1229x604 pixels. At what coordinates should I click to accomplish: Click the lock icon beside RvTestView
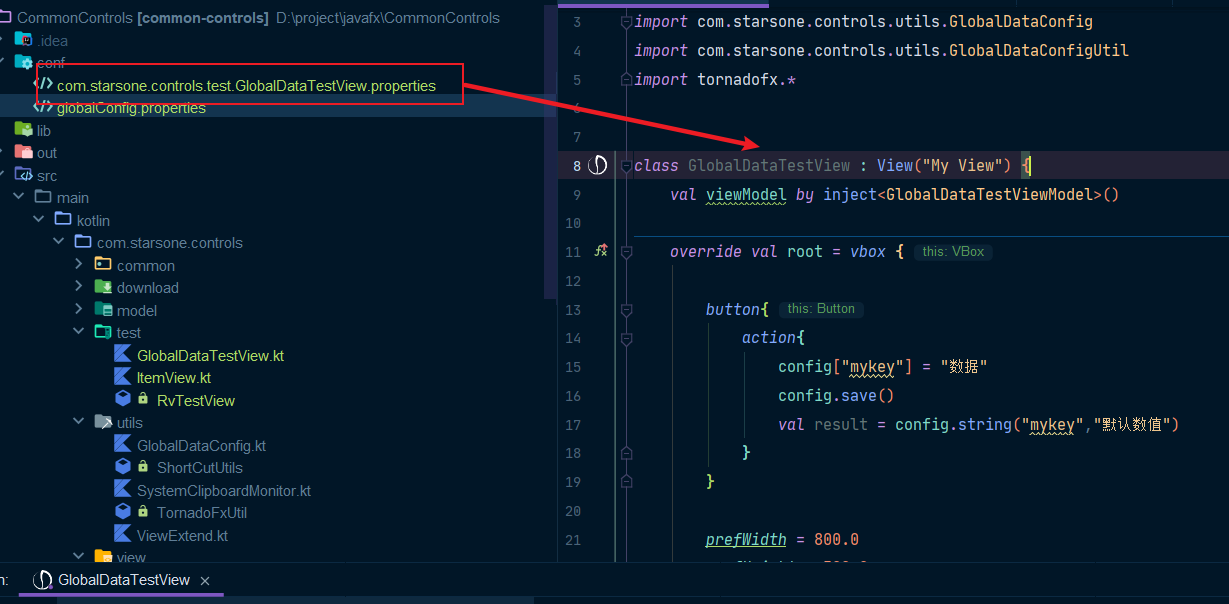click(x=143, y=400)
